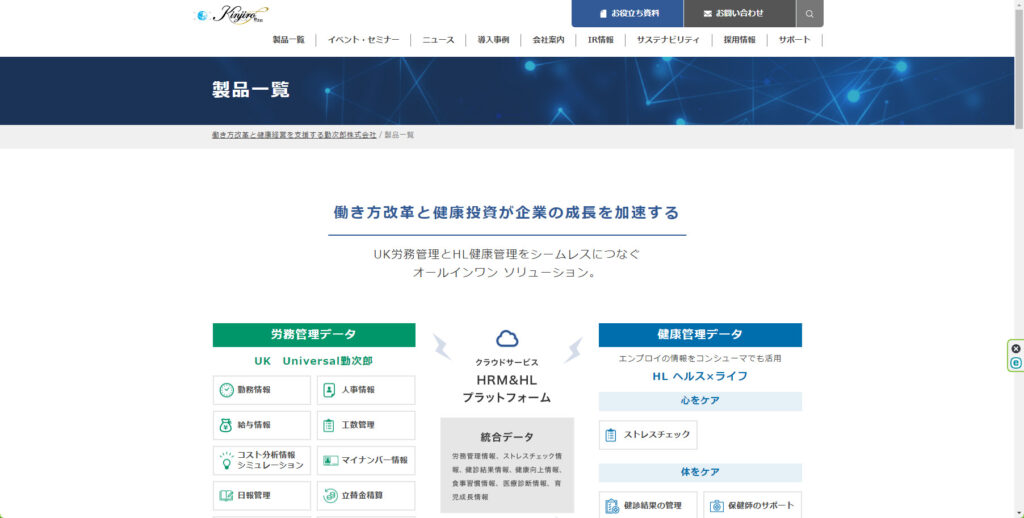Viewport: 1024px width, 518px height.
Task: Click the cloud icon above クラウドサービス
Action: tap(507, 338)
